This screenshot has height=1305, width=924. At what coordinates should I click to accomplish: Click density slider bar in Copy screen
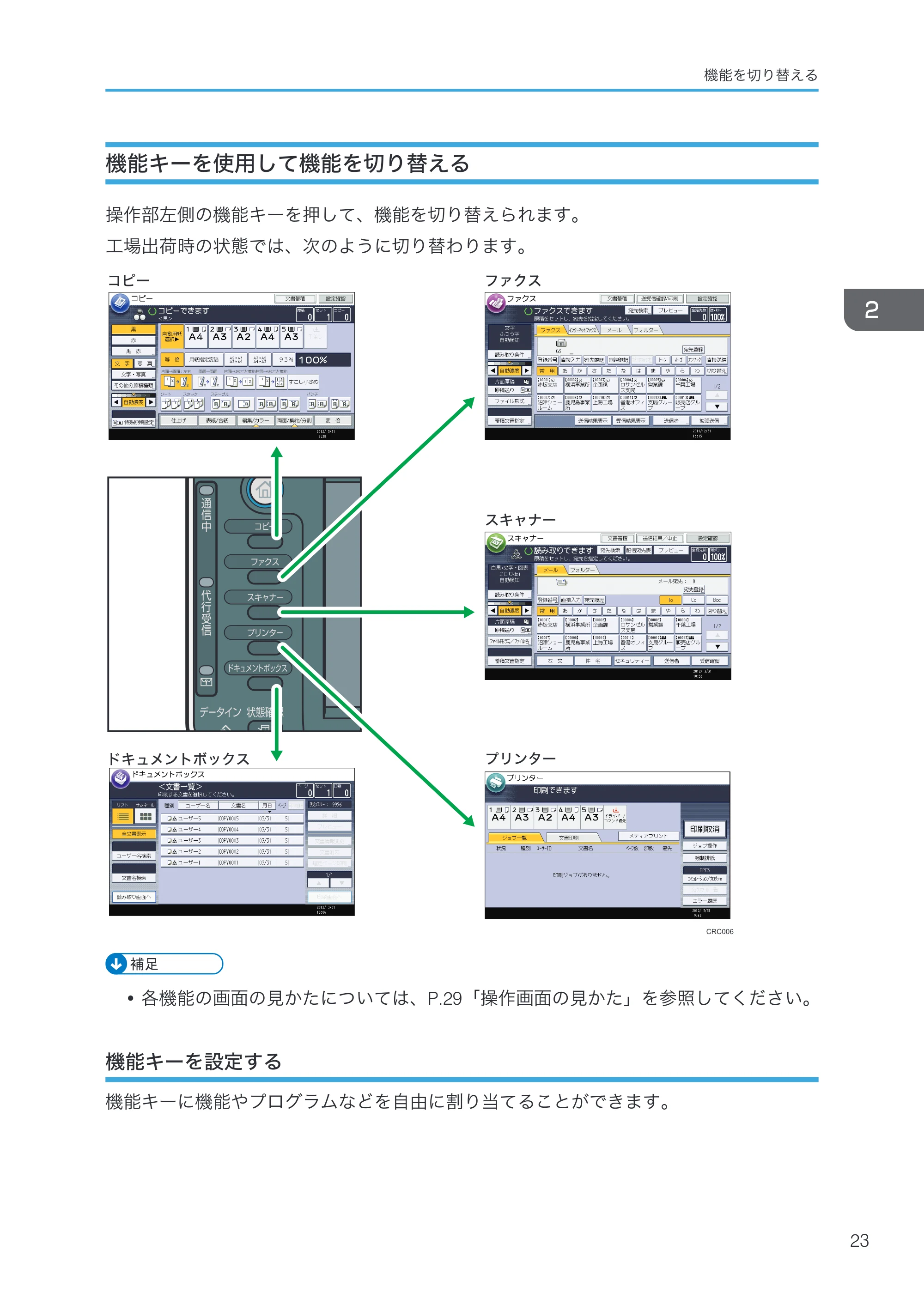[x=134, y=395]
